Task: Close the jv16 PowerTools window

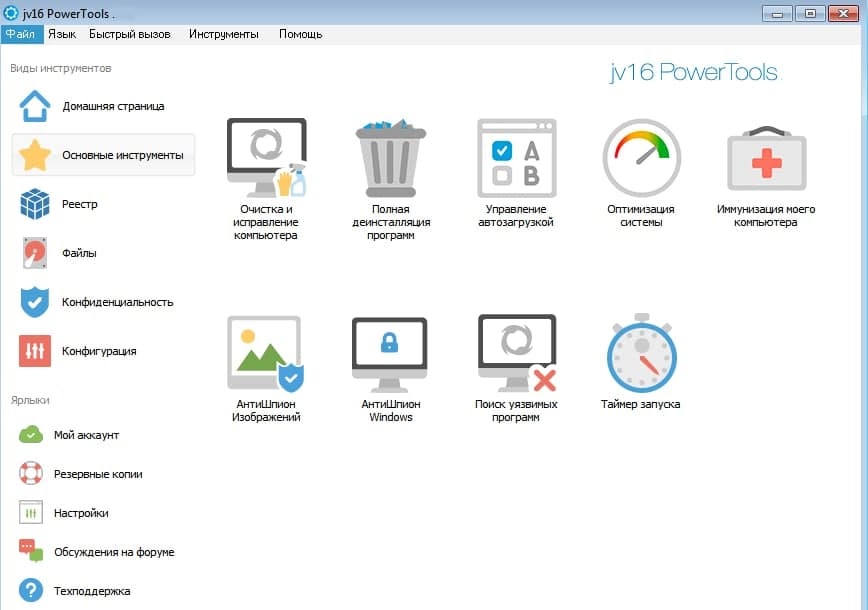Action: [843, 13]
